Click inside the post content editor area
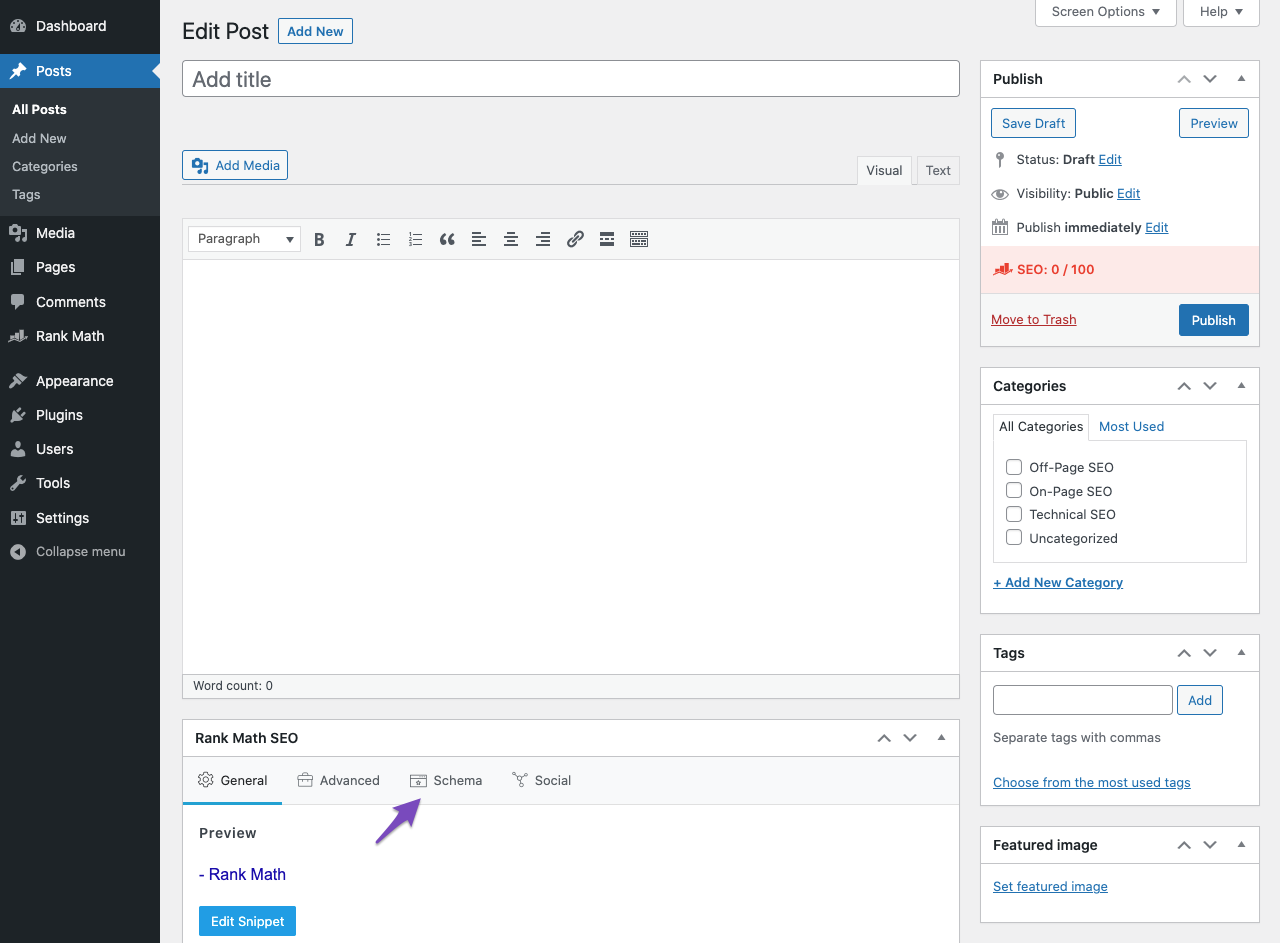 click(x=571, y=467)
